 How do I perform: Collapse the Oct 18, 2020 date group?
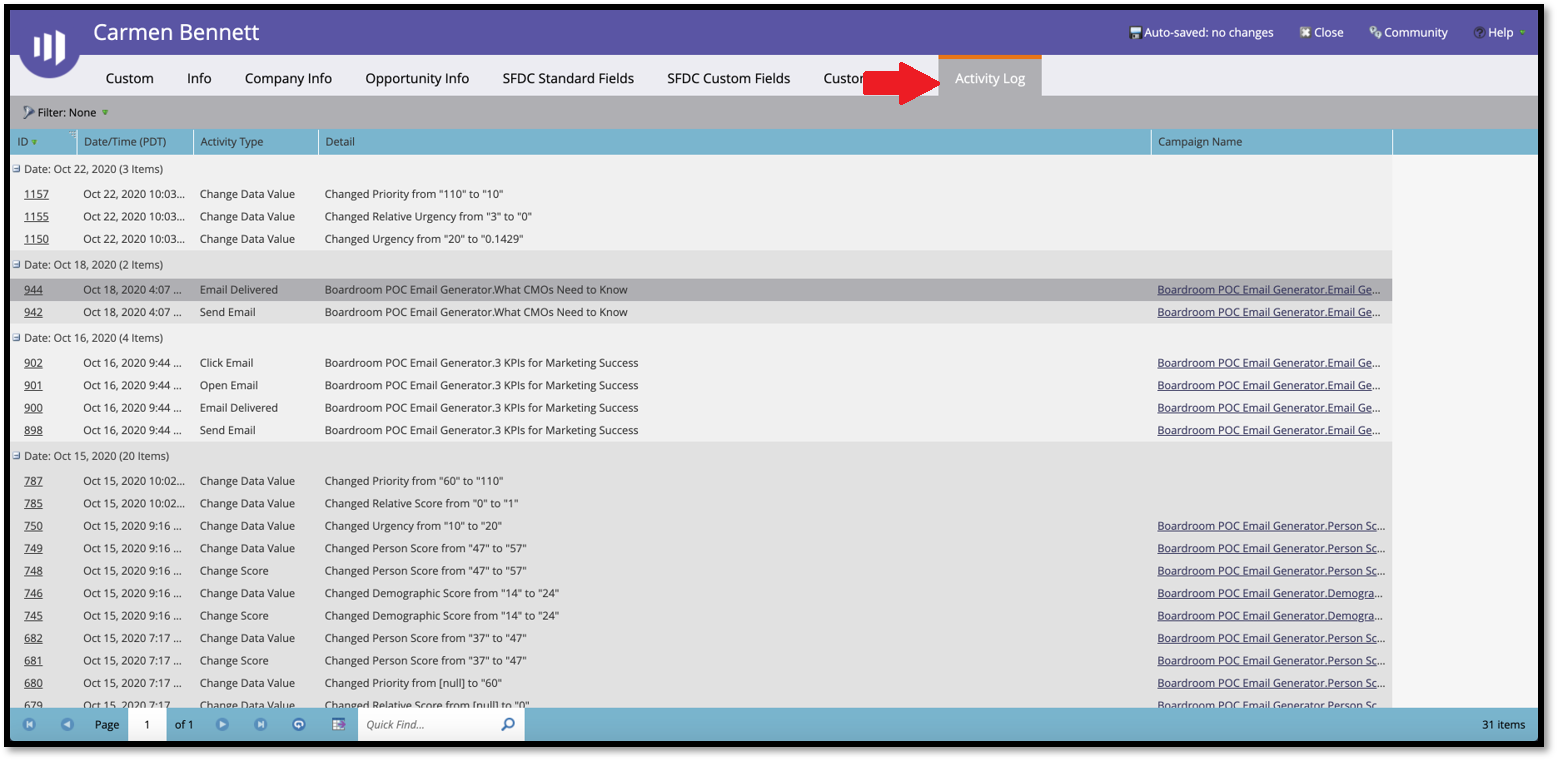click(x=16, y=264)
